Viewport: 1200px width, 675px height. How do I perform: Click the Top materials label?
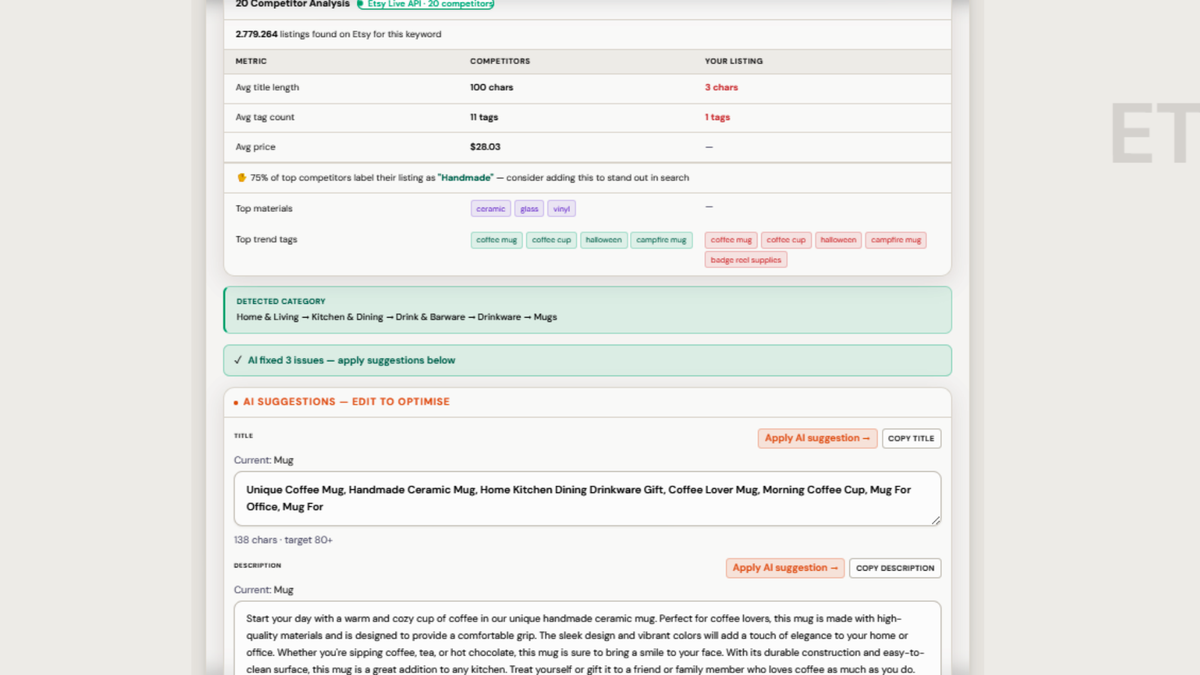pyautogui.click(x=264, y=209)
